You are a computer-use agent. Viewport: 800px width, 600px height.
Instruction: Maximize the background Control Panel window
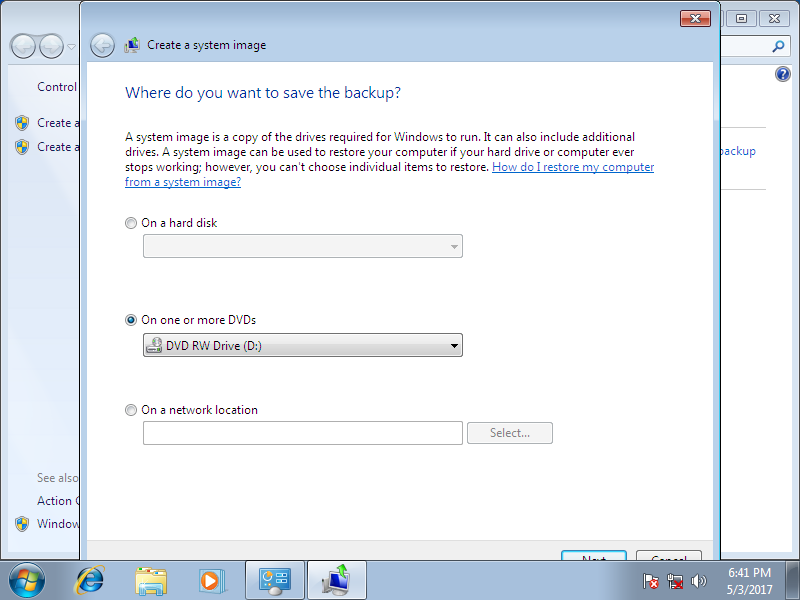pos(741,18)
